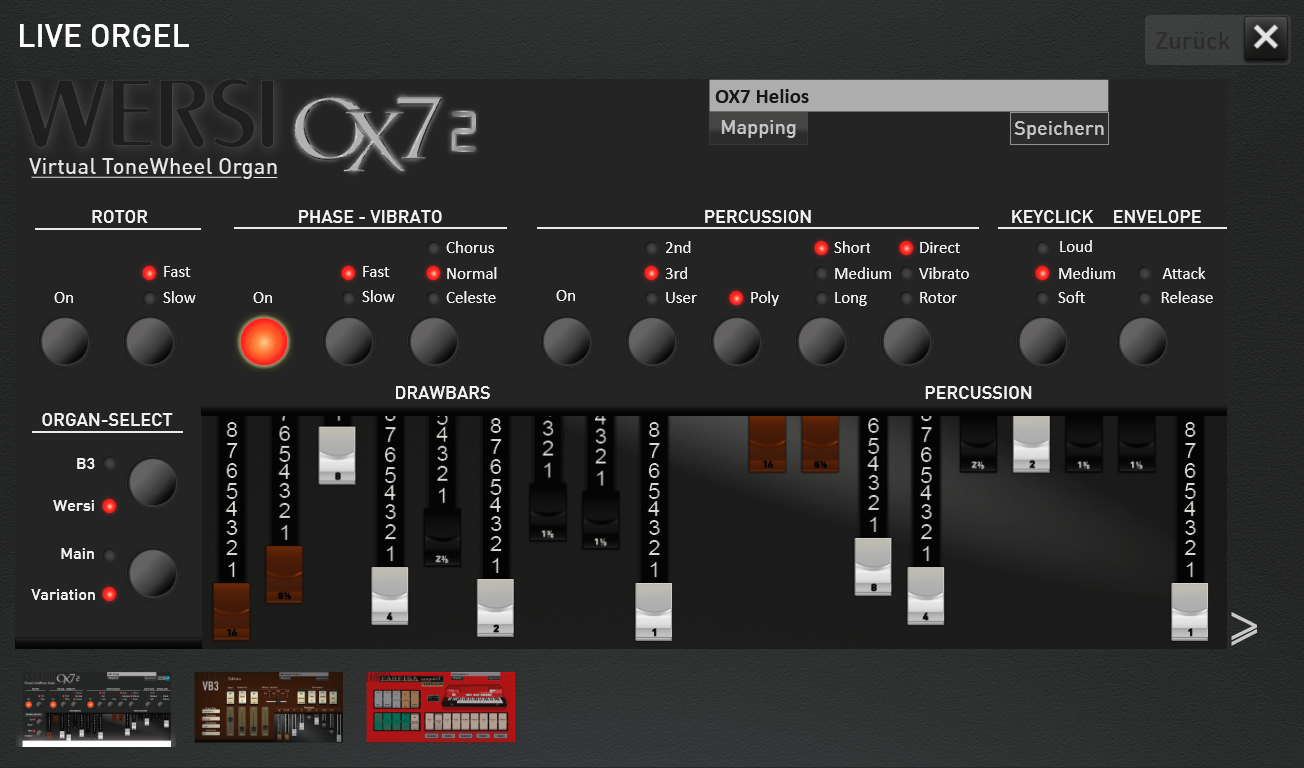Toggle the Percussion On button
Image resolution: width=1304 pixels, height=768 pixels.
pos(567,343)
